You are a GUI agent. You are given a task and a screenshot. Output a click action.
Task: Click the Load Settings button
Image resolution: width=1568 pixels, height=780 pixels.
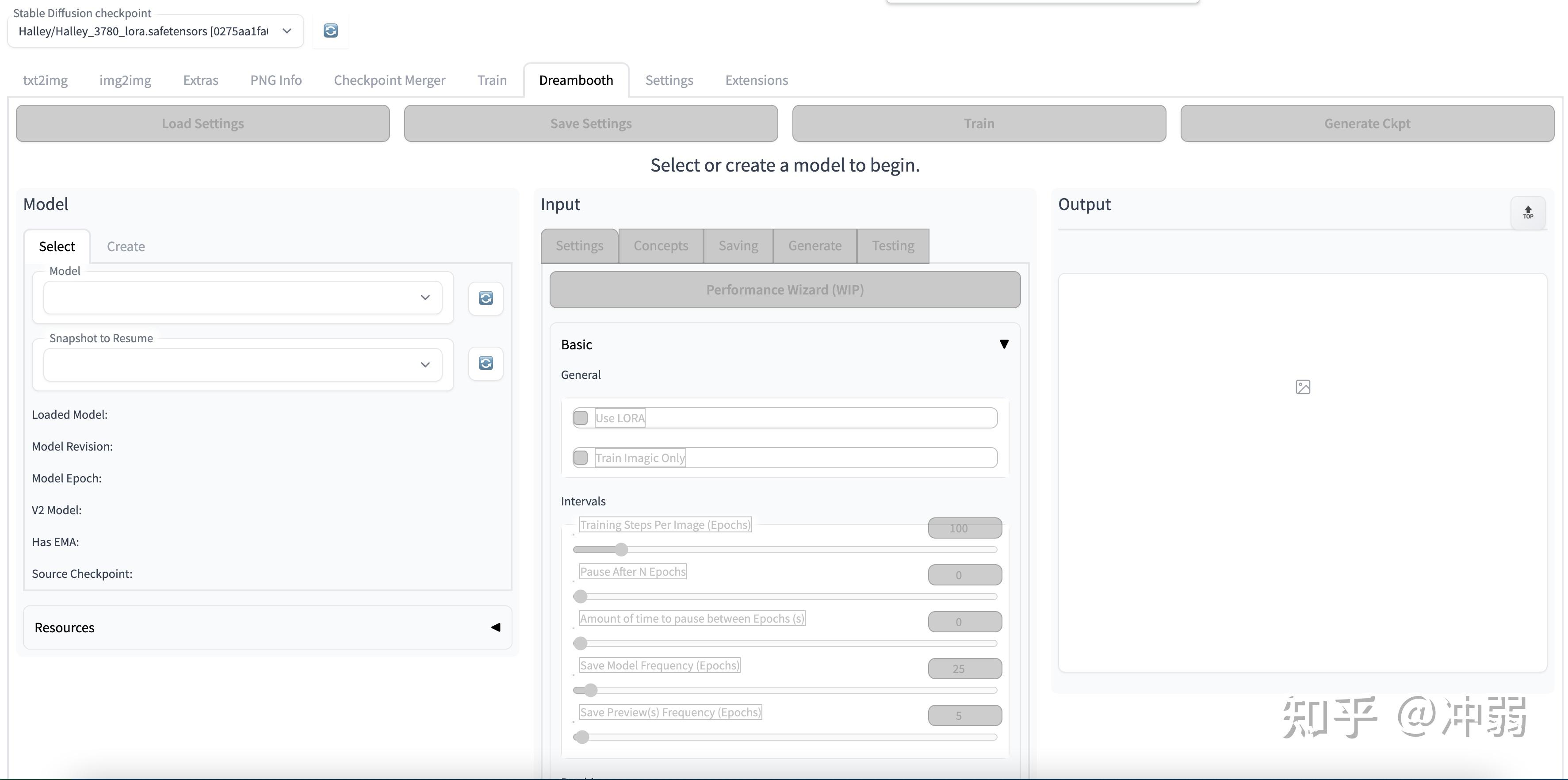(203, 124)
